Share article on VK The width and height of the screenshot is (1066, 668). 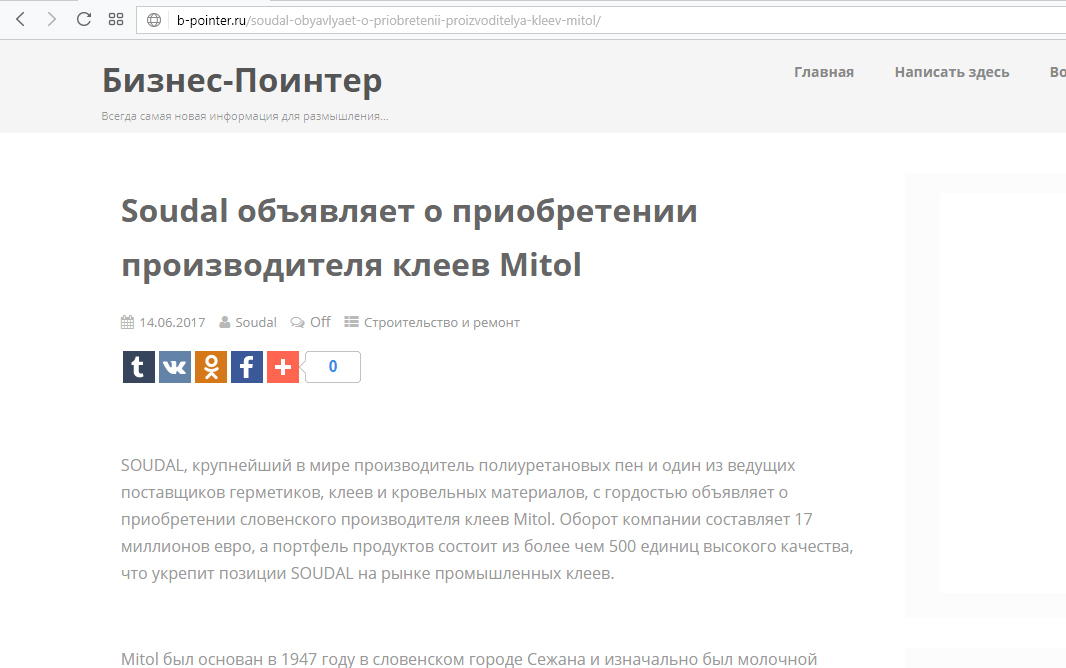175,367
